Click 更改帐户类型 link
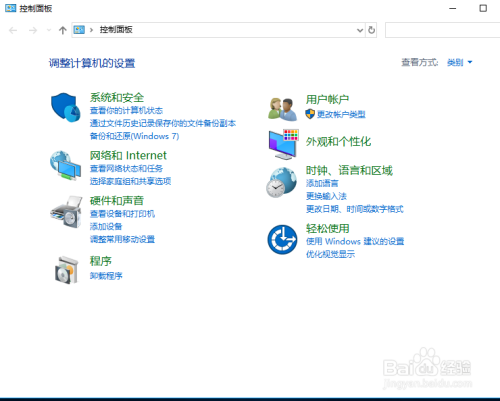 coord(341,114)
